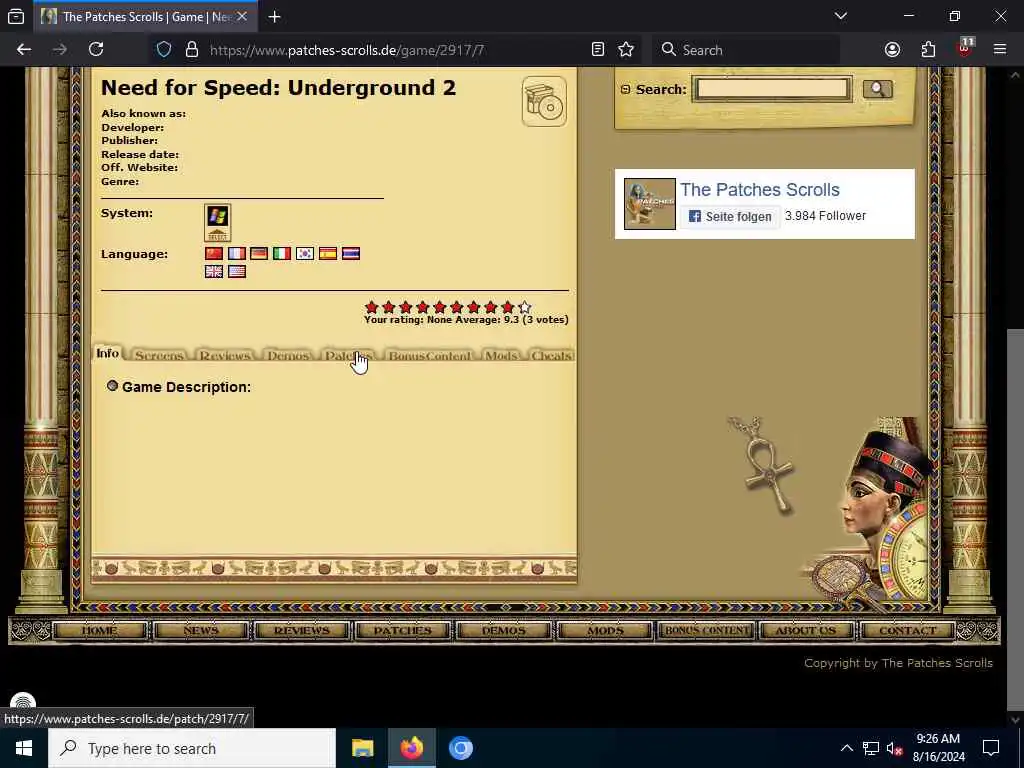Toggle Firefox reader view
Viewport: 1024px width, 768px height.
tap(598, 50)
